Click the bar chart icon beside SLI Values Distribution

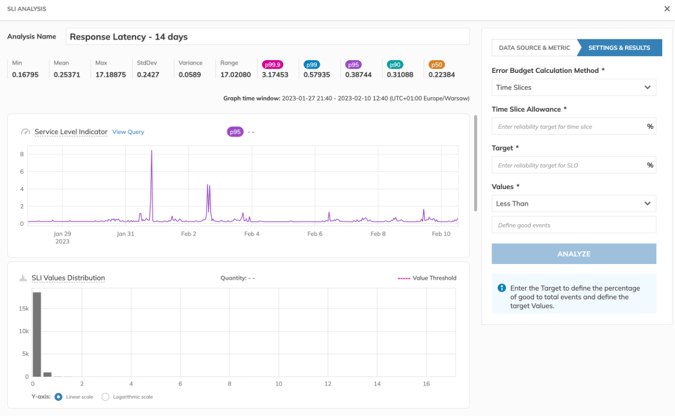pos(23,278)
